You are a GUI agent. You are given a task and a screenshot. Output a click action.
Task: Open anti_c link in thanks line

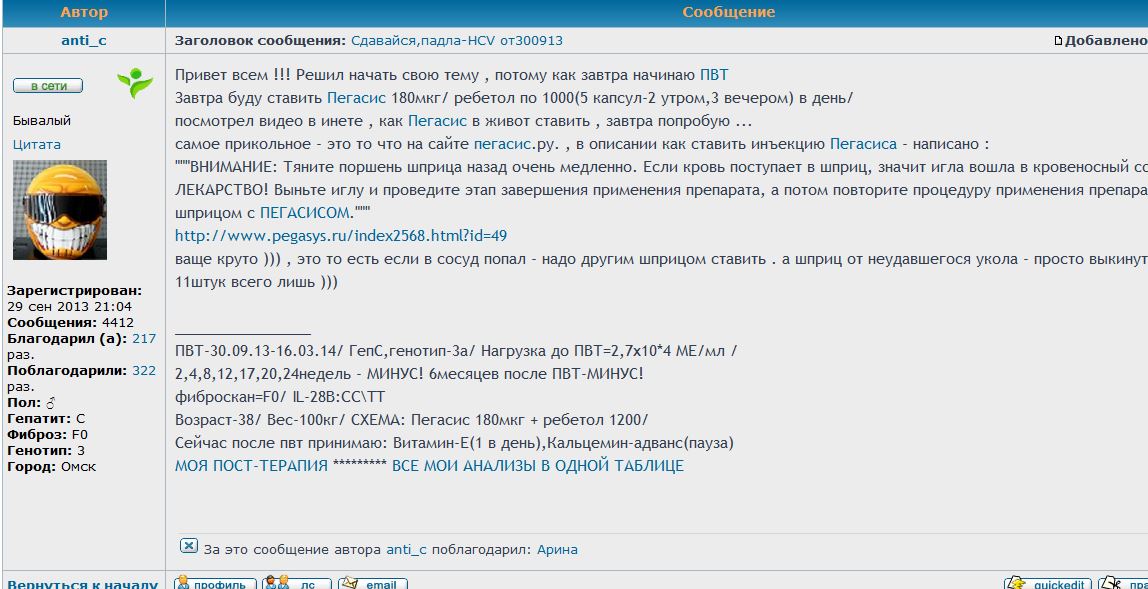pyautogui.click(x=406, y=549)
